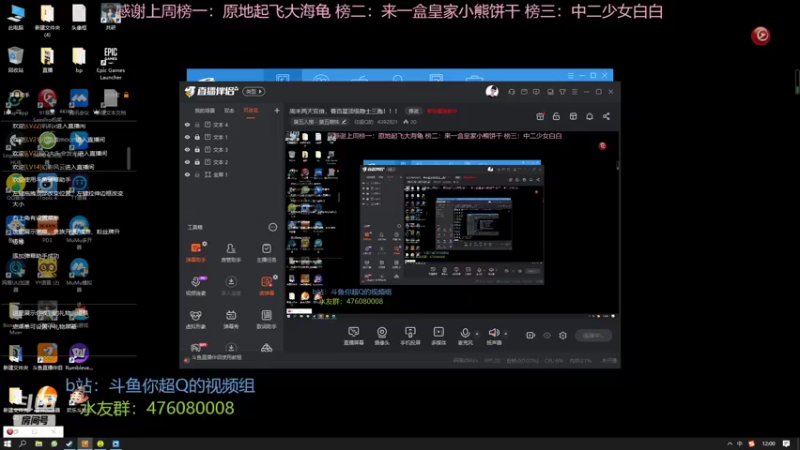Click the 修改 edit title button
The width and height of the screenshot is (800, 450).
[413, 111]
